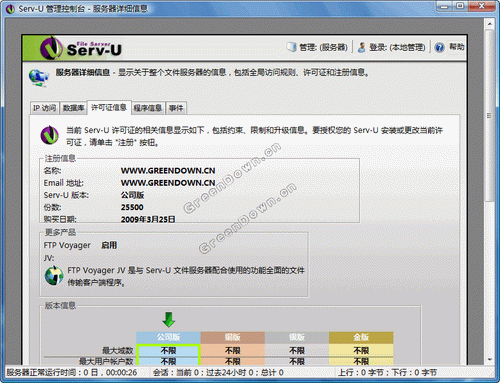Click the scroll down arrow of the vertical scrollbar
The image size is (500, 383).
click(x=489, y=360)
